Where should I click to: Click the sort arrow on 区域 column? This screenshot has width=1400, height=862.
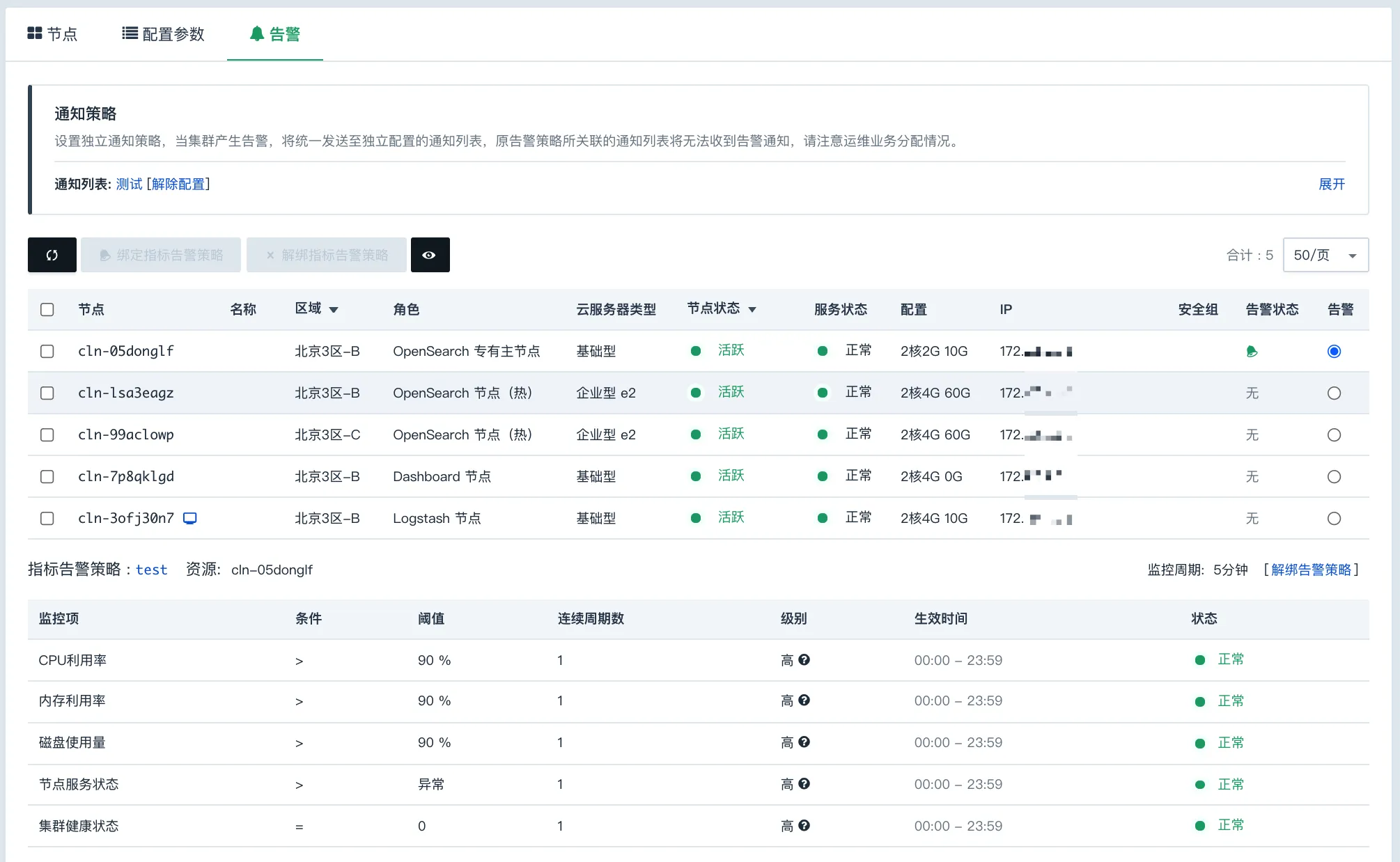click(334, 311)
